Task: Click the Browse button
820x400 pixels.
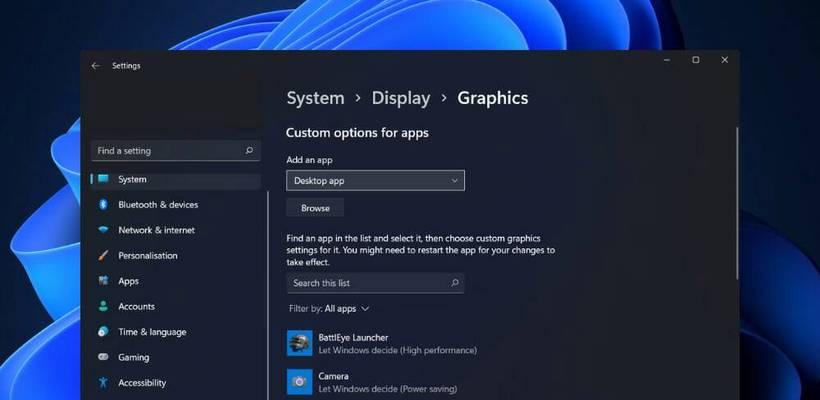Action: [x=315, y=208]
